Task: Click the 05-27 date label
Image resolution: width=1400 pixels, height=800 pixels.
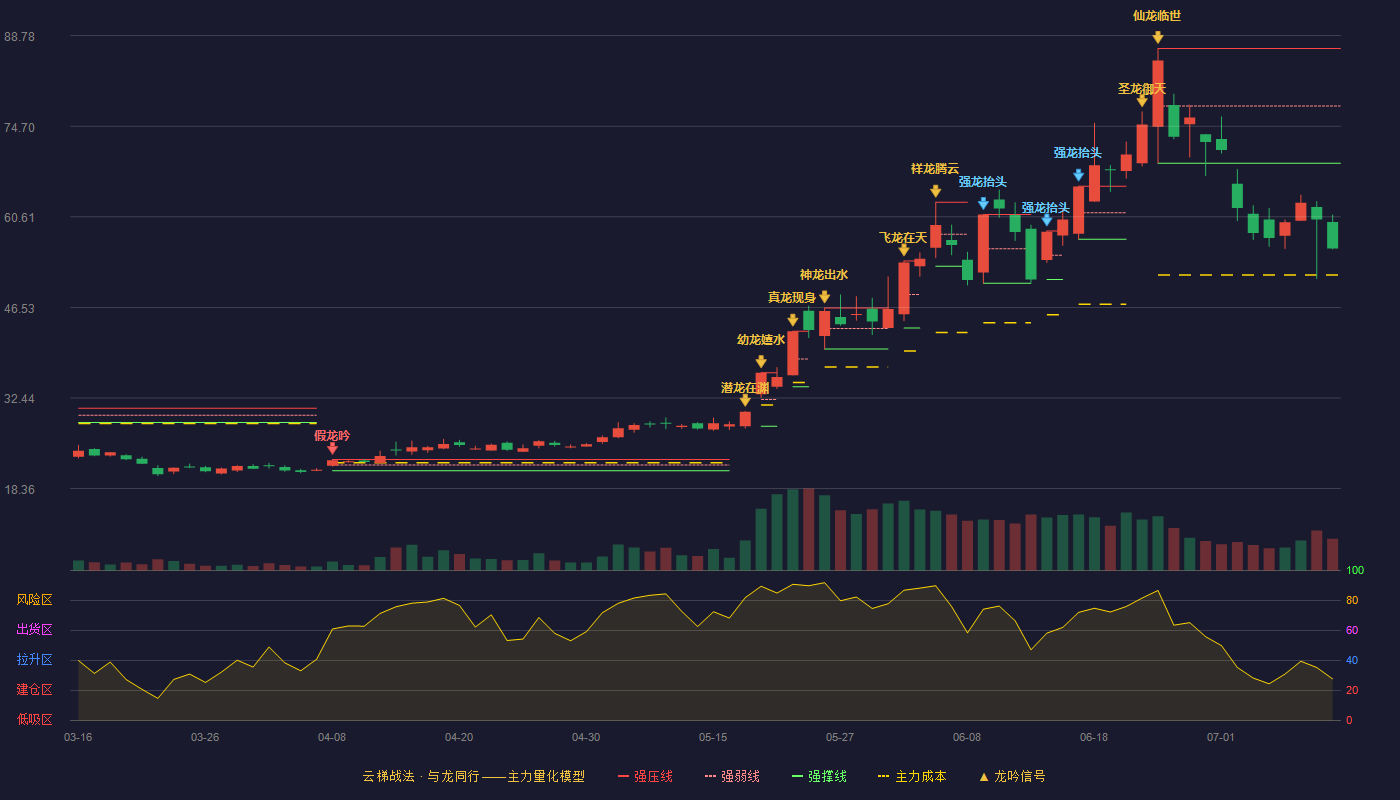Action: [840, 737]
